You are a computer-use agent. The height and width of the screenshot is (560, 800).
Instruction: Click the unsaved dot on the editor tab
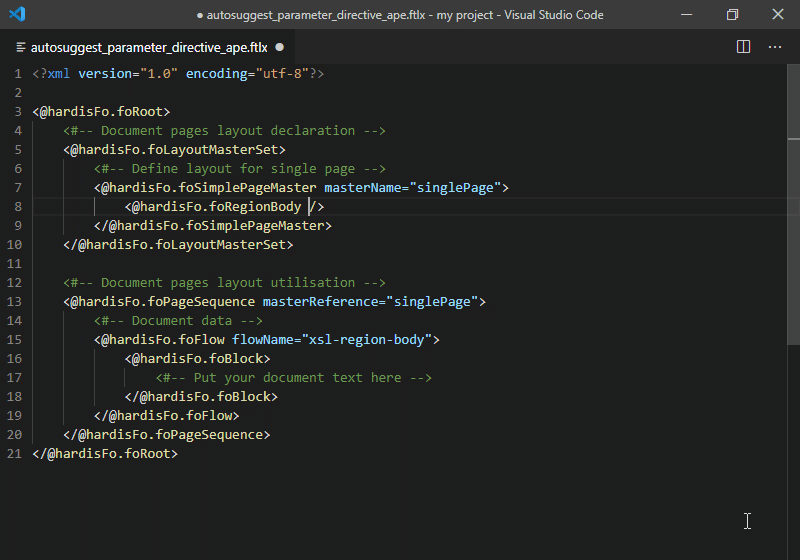(280, 47)
